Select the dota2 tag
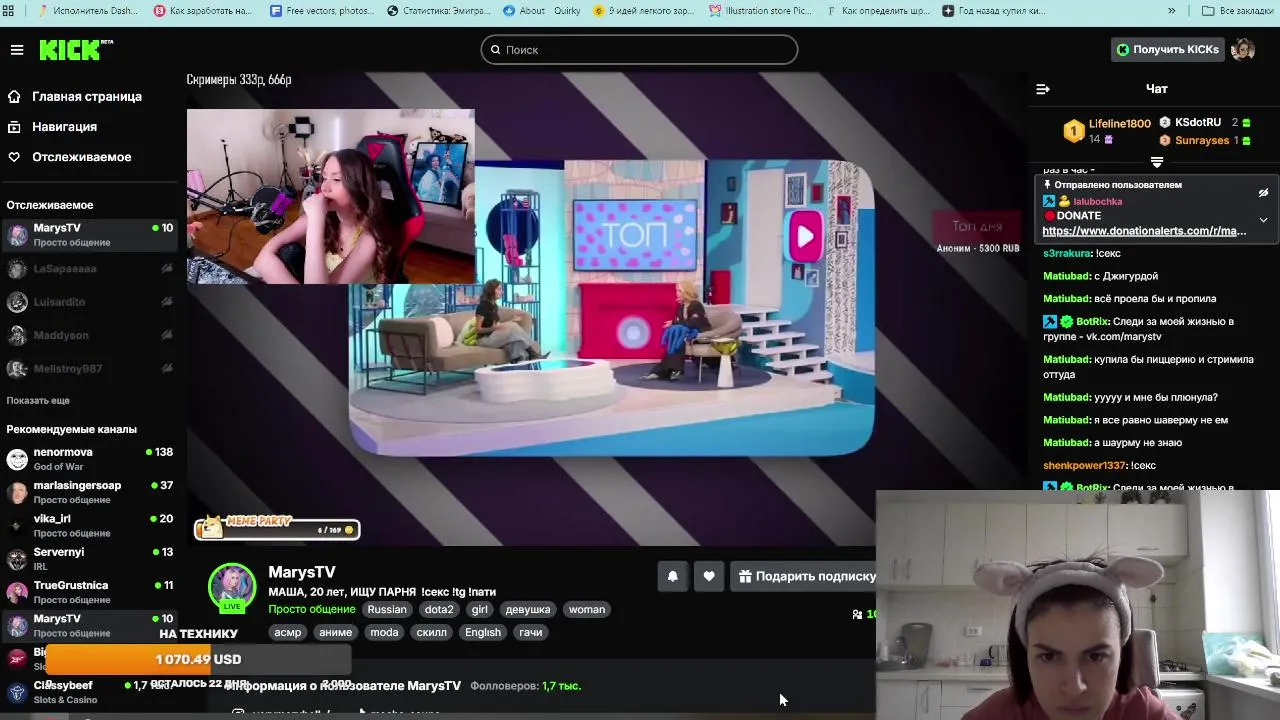The height and width of the screenshot is (720, 1280). [439, 609]
